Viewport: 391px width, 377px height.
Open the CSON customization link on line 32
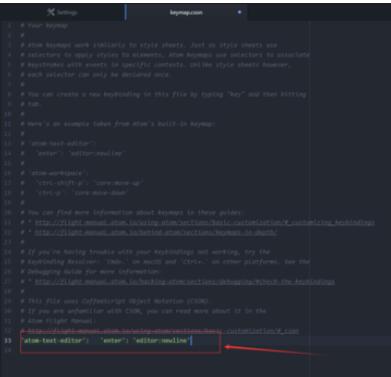coord(163,331)
